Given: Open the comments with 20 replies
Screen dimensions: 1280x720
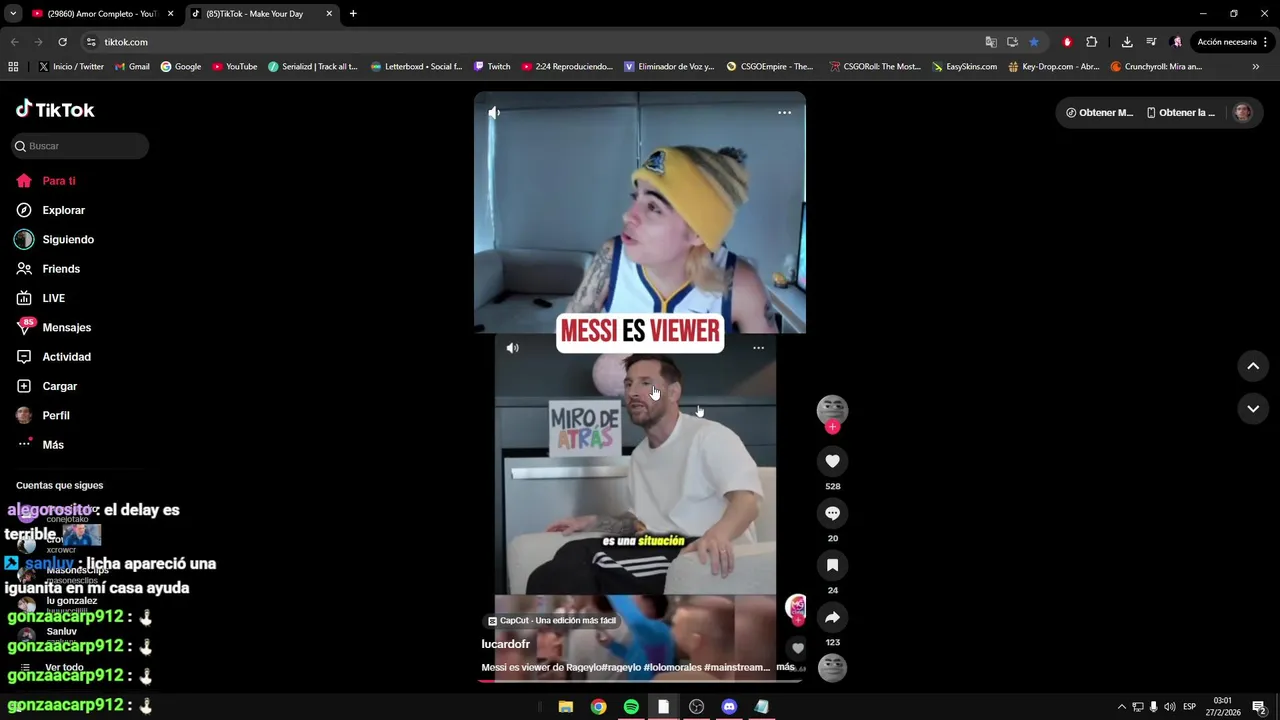Looking at the screenshot, I should pyautogui.click(x=832, y=513).
